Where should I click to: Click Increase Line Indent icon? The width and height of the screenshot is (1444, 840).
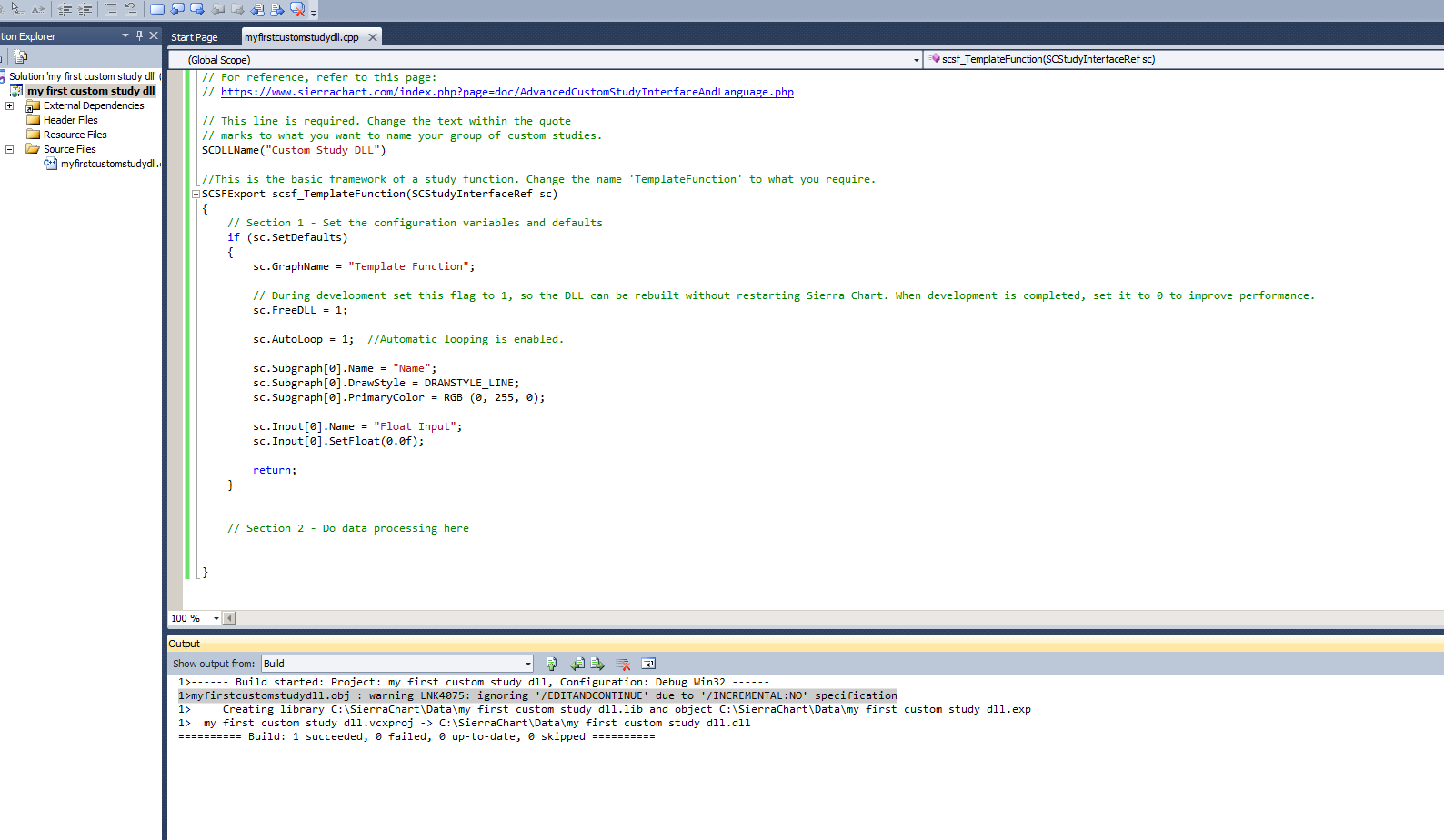pos(85,9)
